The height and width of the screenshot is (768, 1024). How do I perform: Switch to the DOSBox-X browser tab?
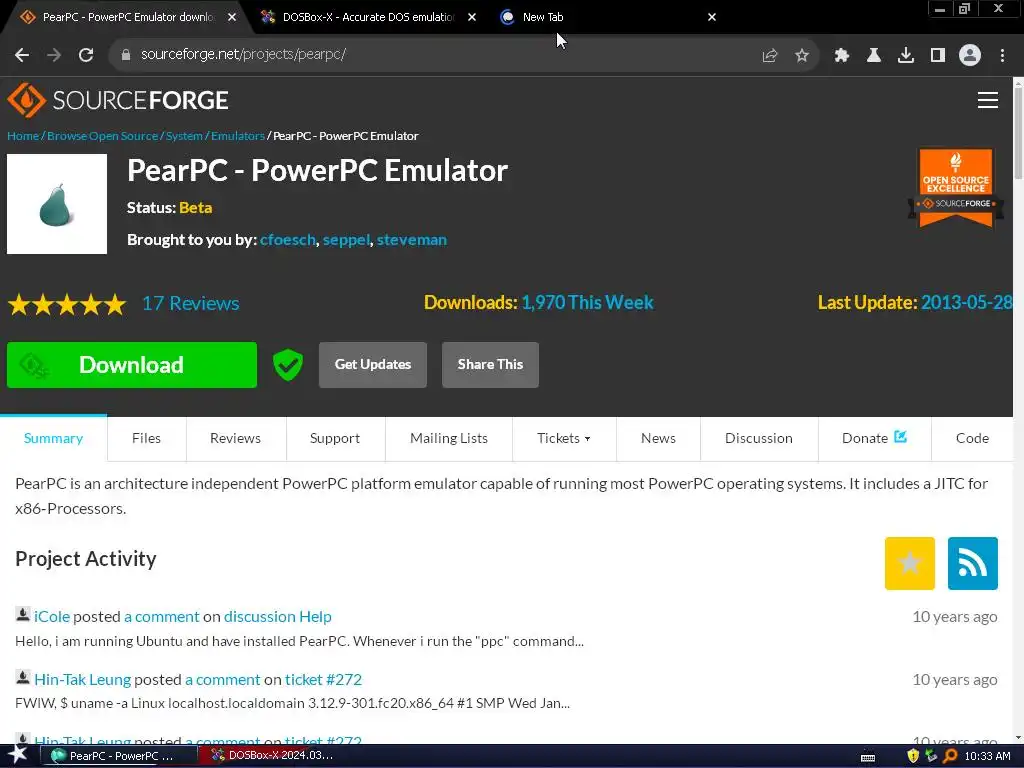click(366, 17)
